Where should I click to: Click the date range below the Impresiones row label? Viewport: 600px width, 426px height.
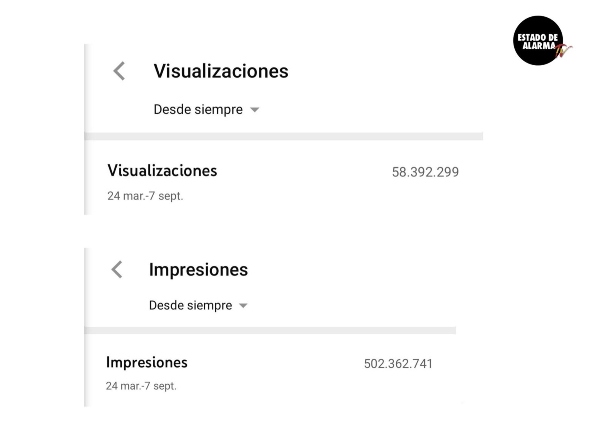(141, 386)
